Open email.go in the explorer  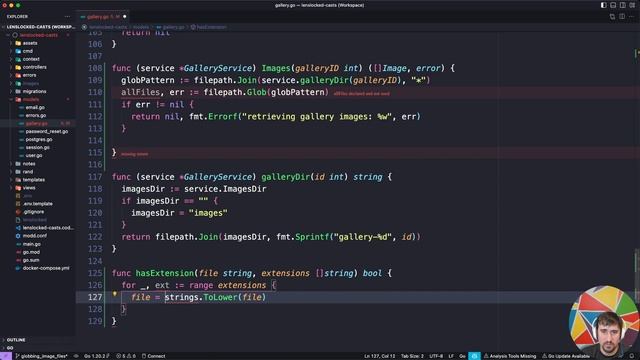[x=35, y=107]
